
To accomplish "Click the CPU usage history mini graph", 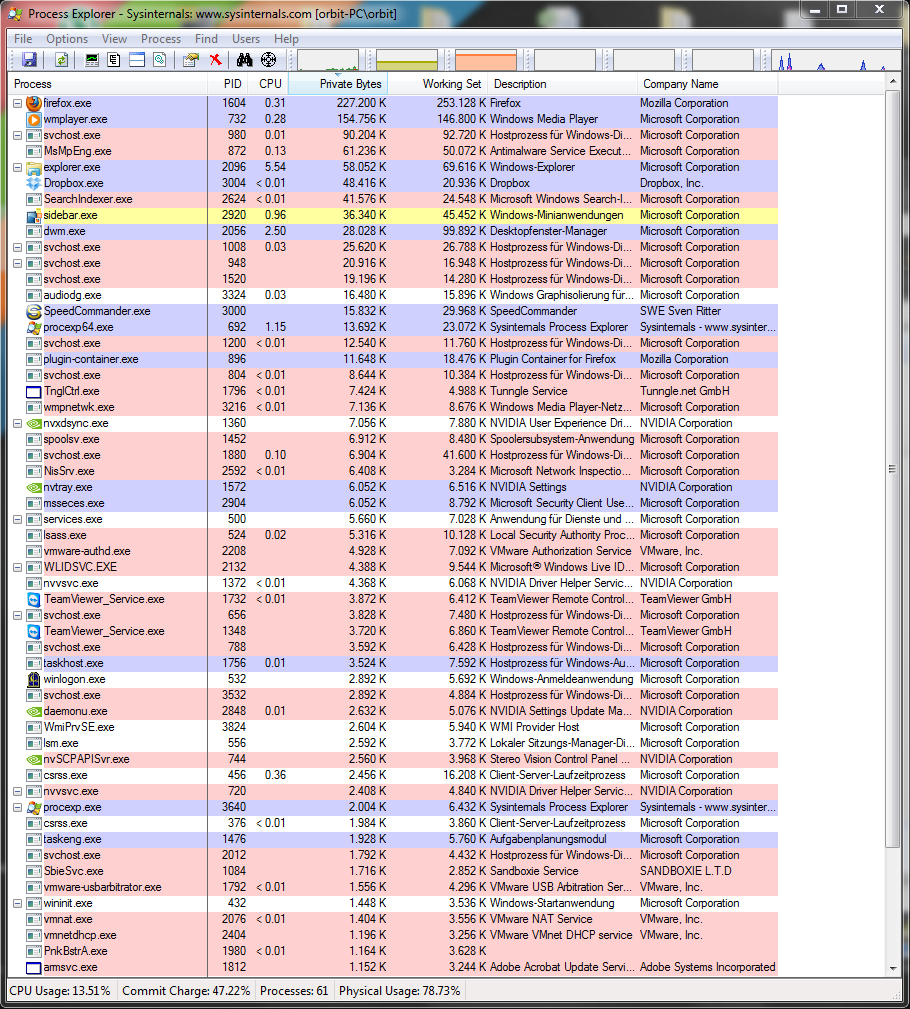I will [328, 60].
